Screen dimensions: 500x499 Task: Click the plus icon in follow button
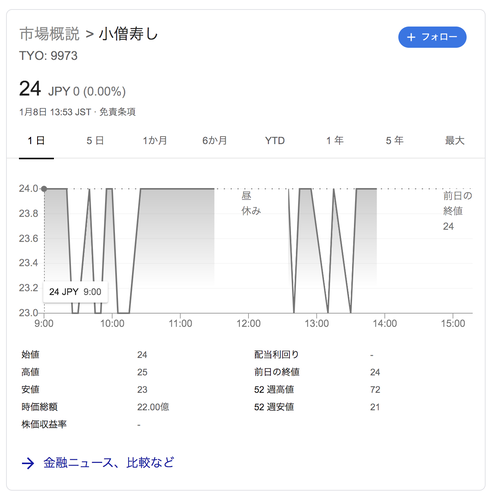pos(411,37)
